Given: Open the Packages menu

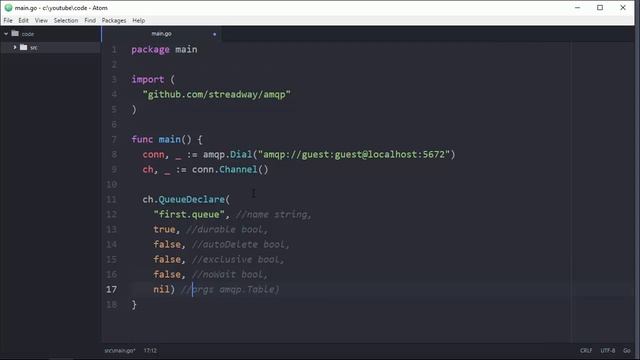Looking at the screenshot, I should (x=114, y=20).
